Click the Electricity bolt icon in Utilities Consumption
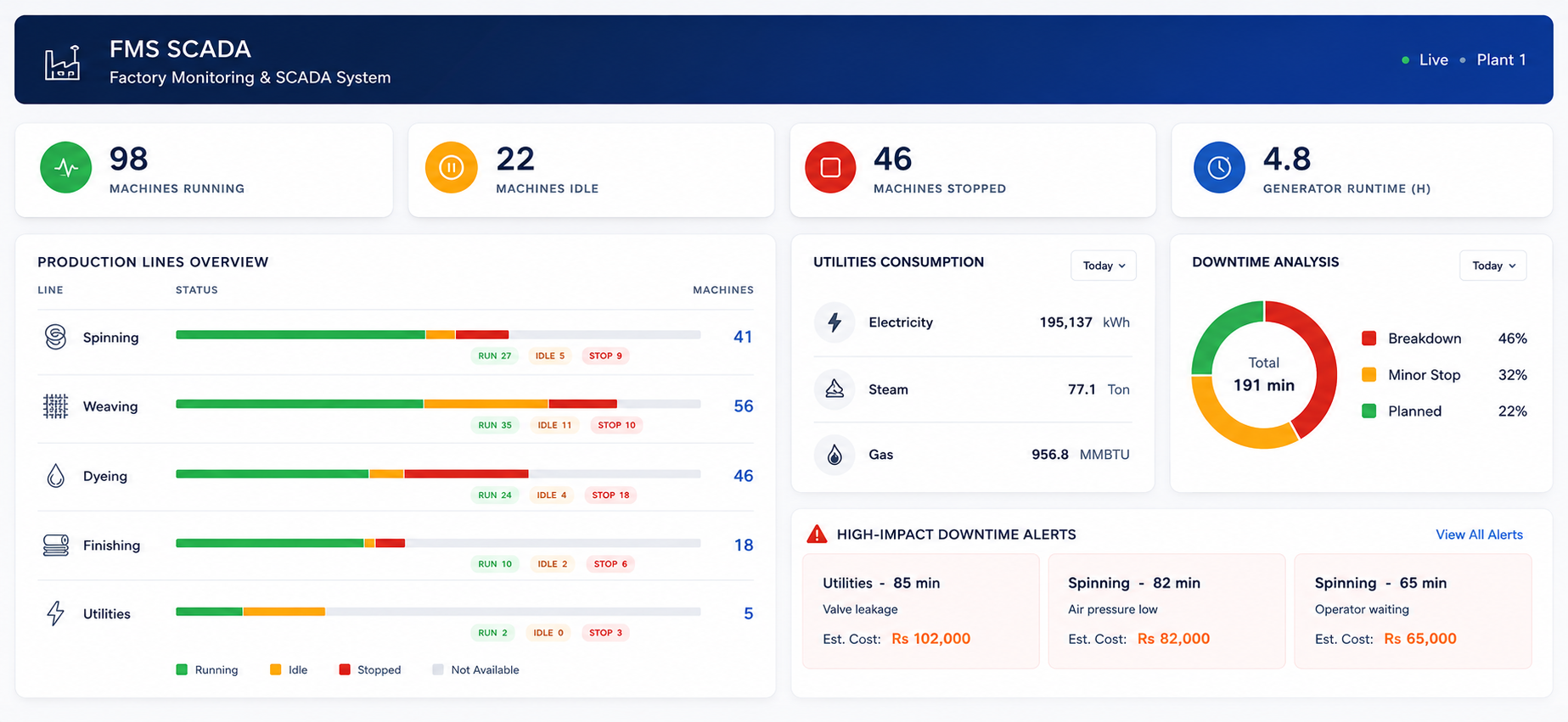The image size is (1568, 722). (835, 322)
